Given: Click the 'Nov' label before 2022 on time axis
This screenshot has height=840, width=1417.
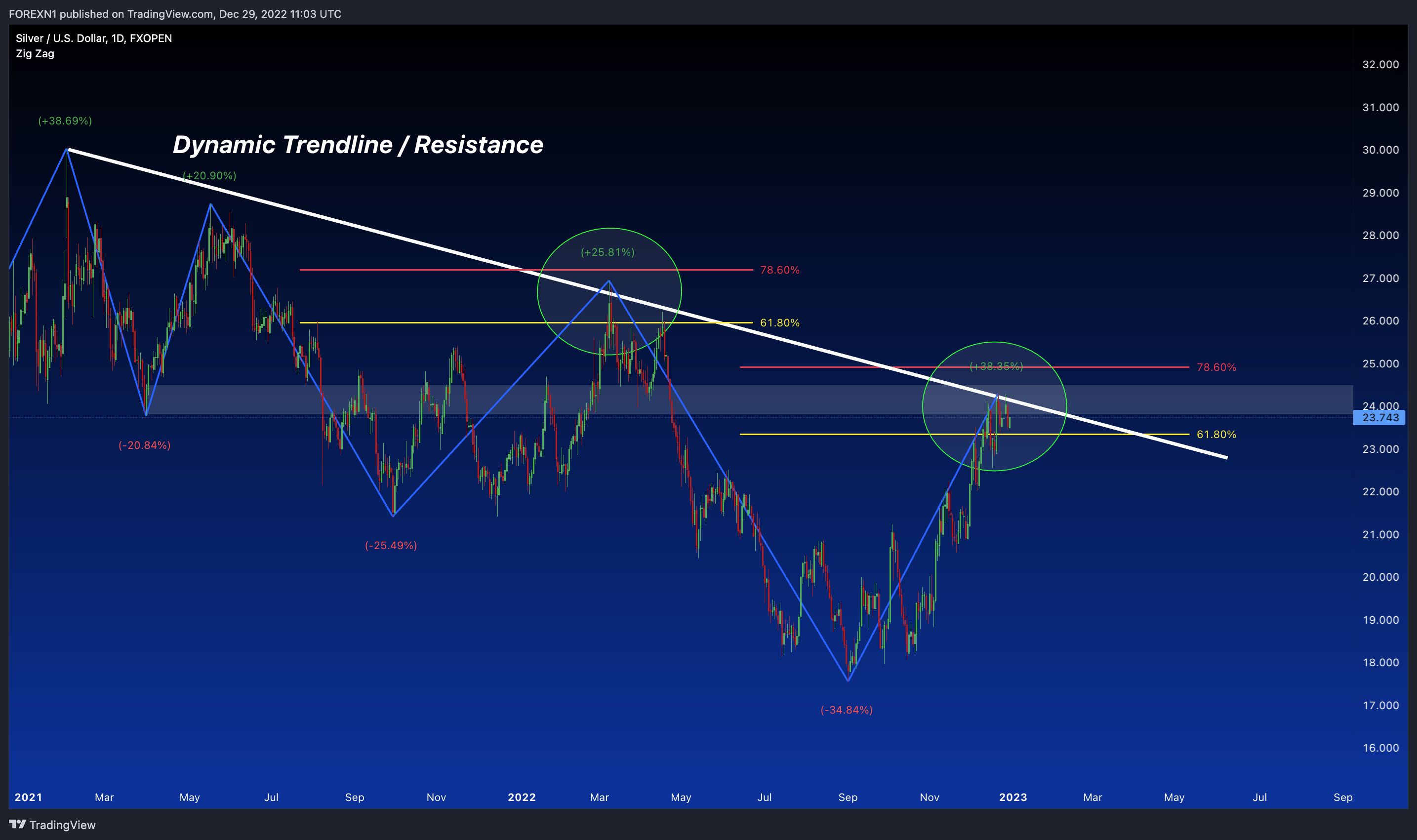Looking at the screenshot, I should [x=437, y=797].
